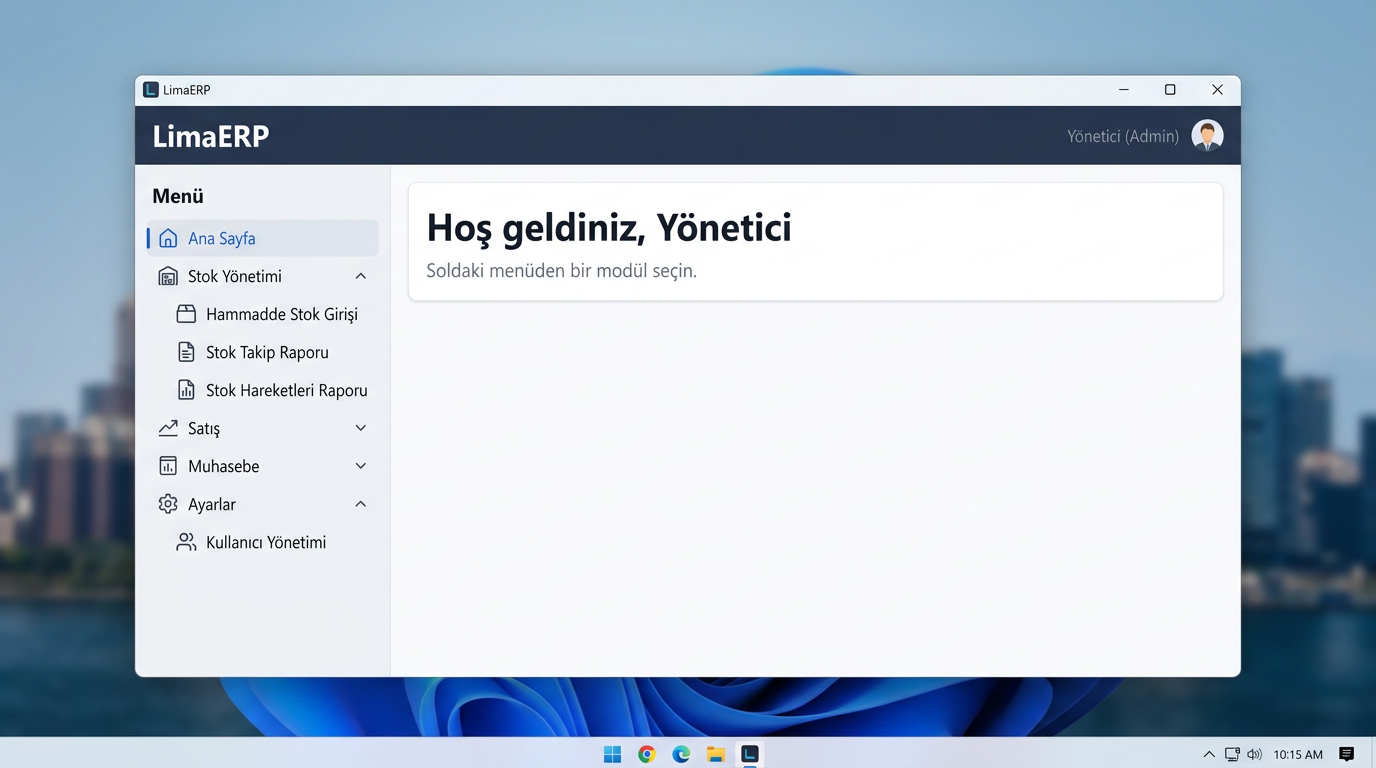The height and width of the screenshot is (768, 1376).
Task: Click the Hoş geldiniz, Yönetici heading
Action: tap(609, 228)
